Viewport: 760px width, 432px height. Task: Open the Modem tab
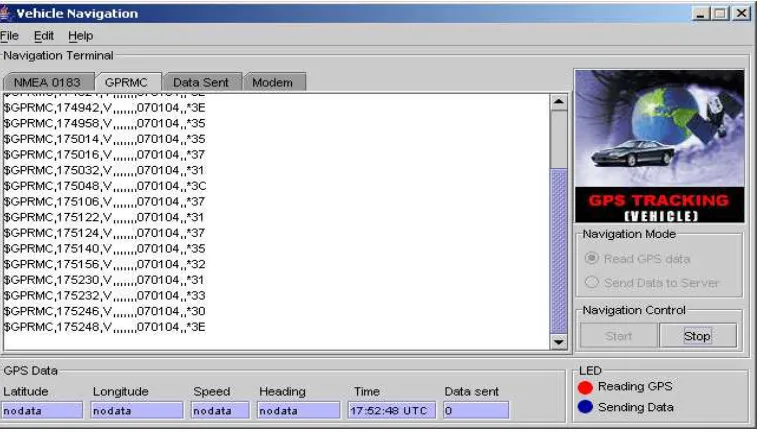(272, 82)
